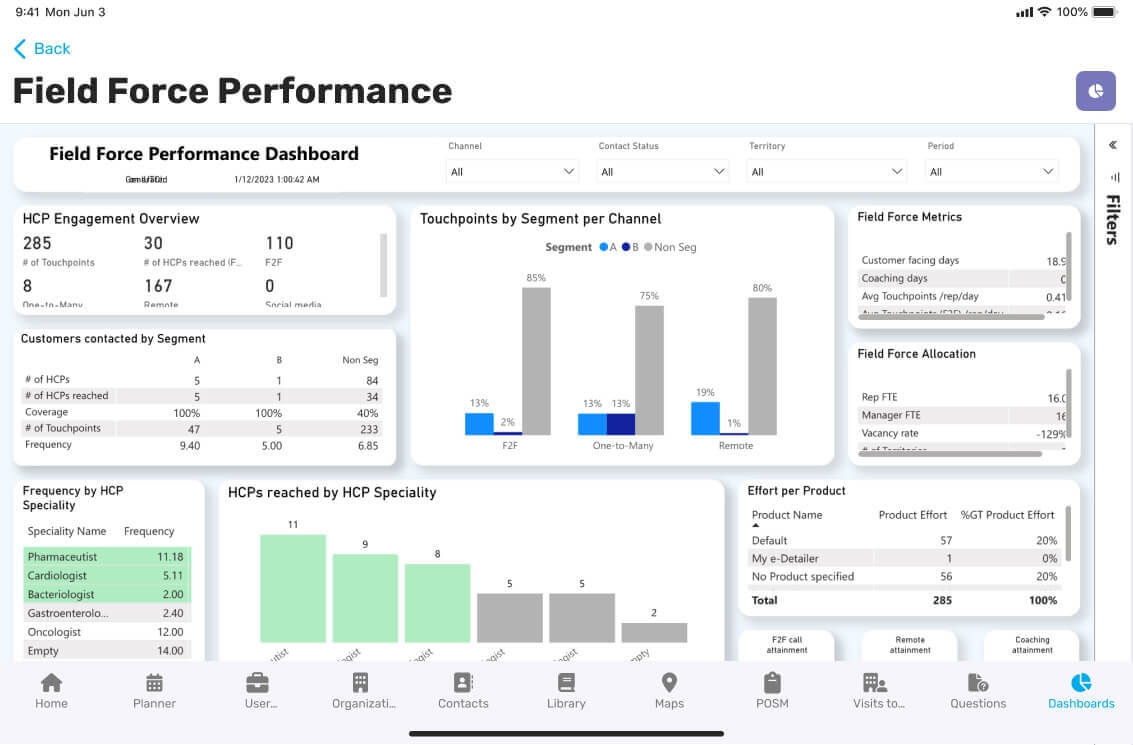
Task: Click the My e-Detailer product row
Action: click(905, 559)
